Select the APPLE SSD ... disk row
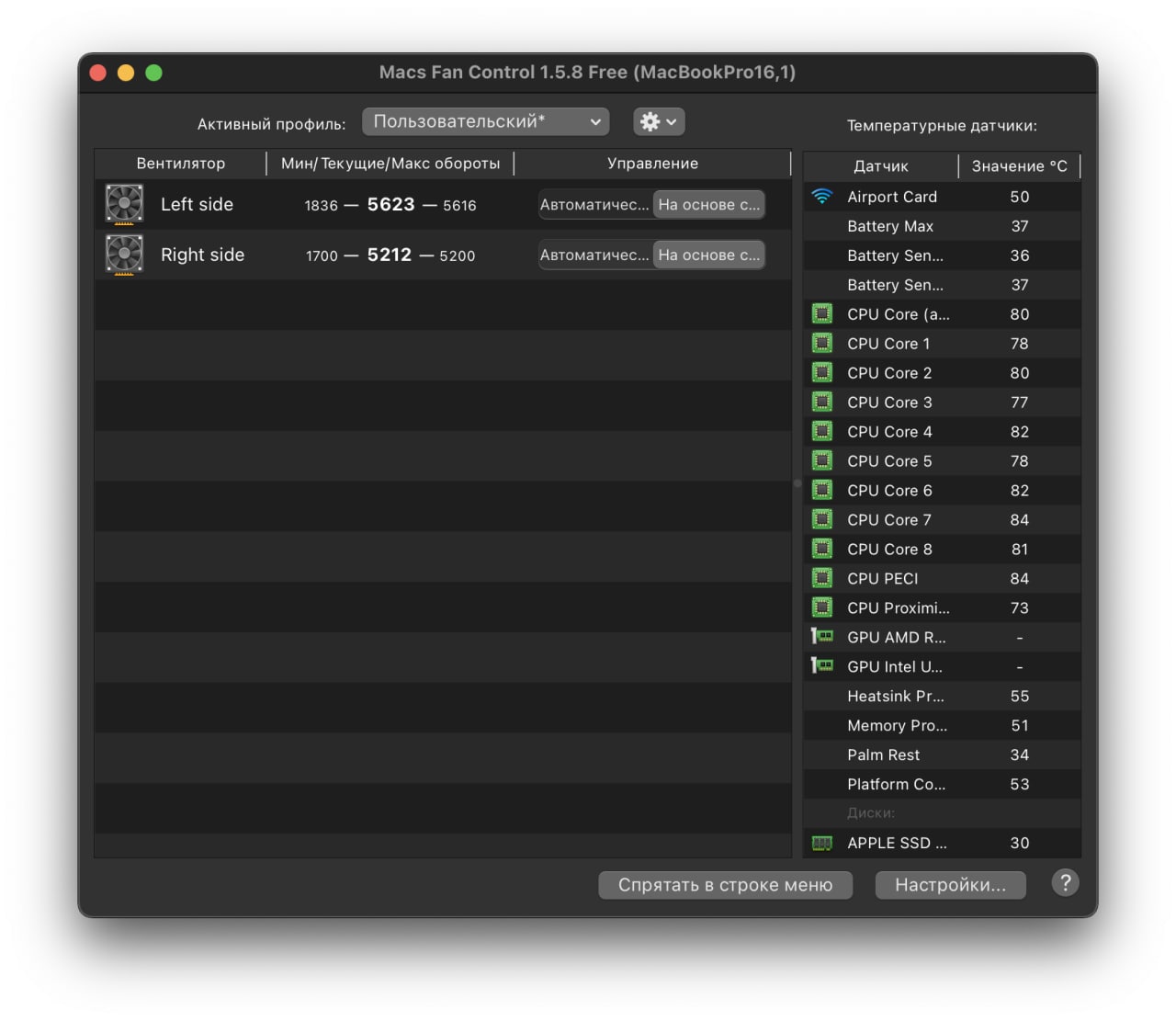 (x=943, y=843)
